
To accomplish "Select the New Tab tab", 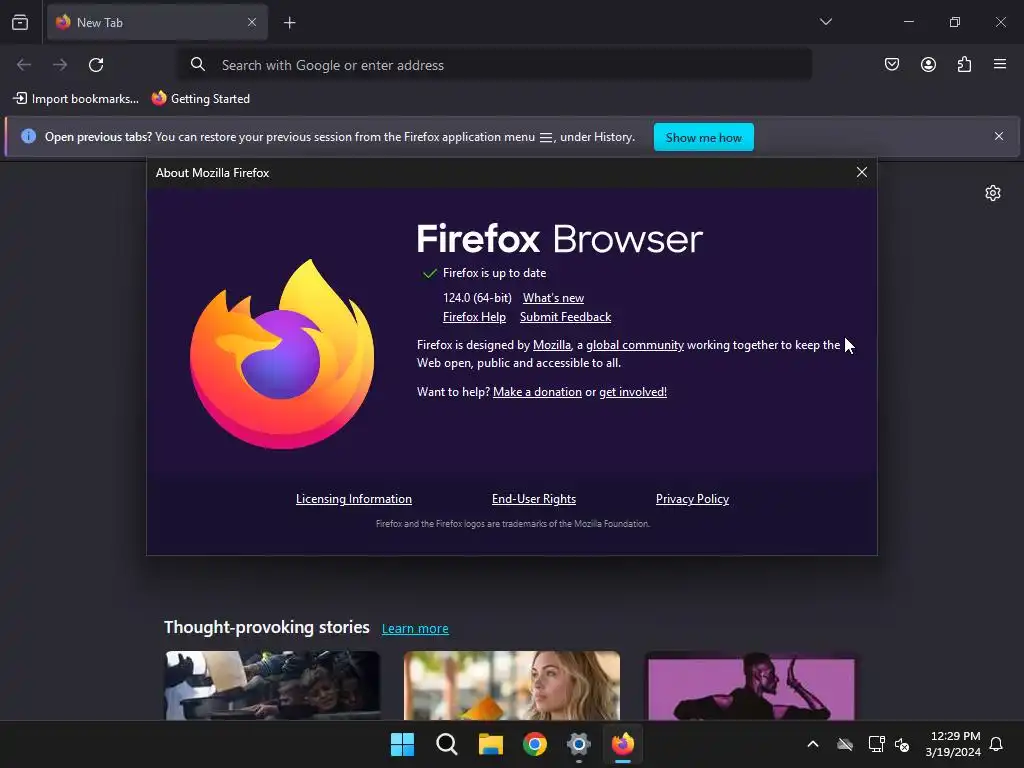I will click(157, 22).
